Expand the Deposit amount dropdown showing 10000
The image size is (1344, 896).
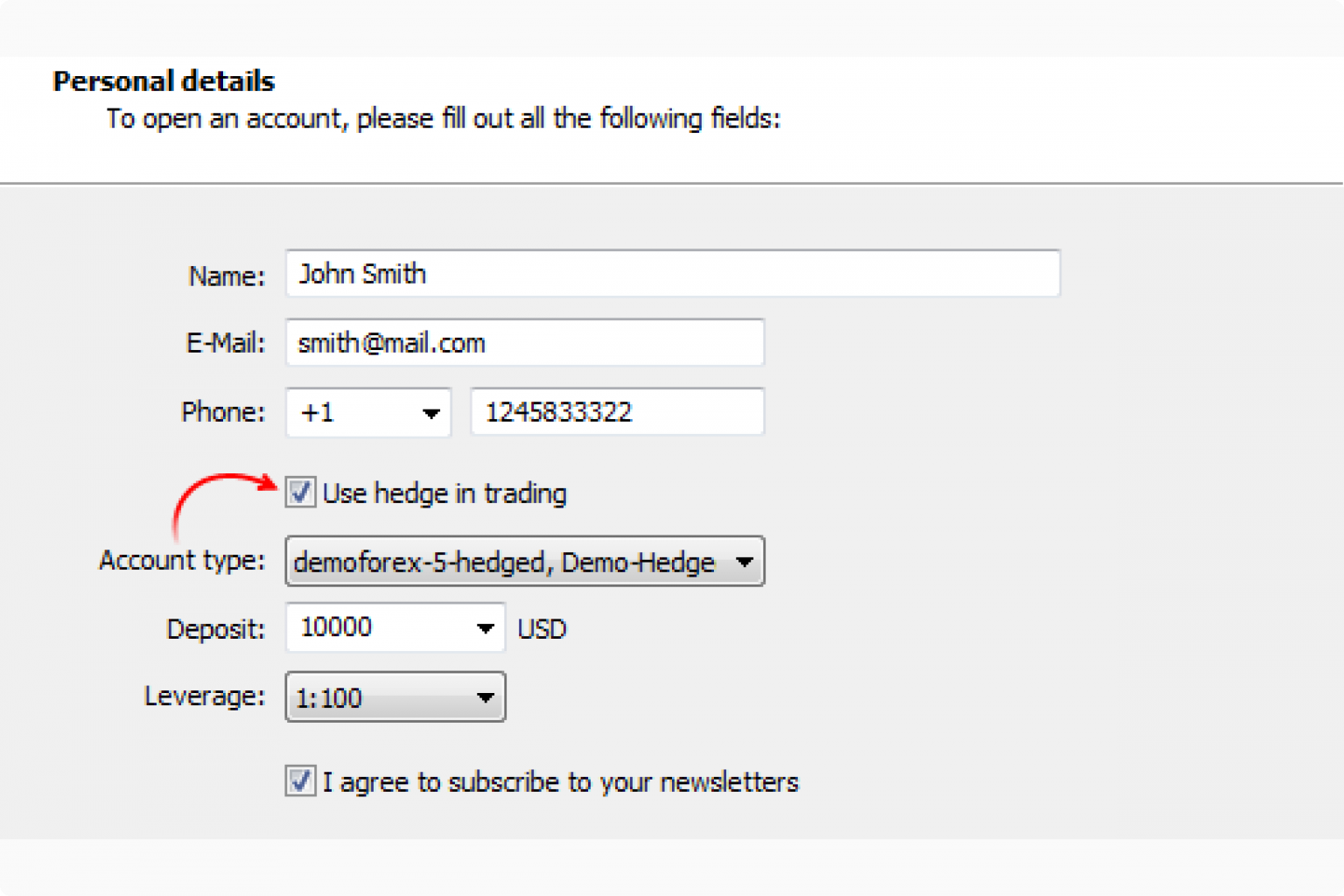tap(395, 627)
